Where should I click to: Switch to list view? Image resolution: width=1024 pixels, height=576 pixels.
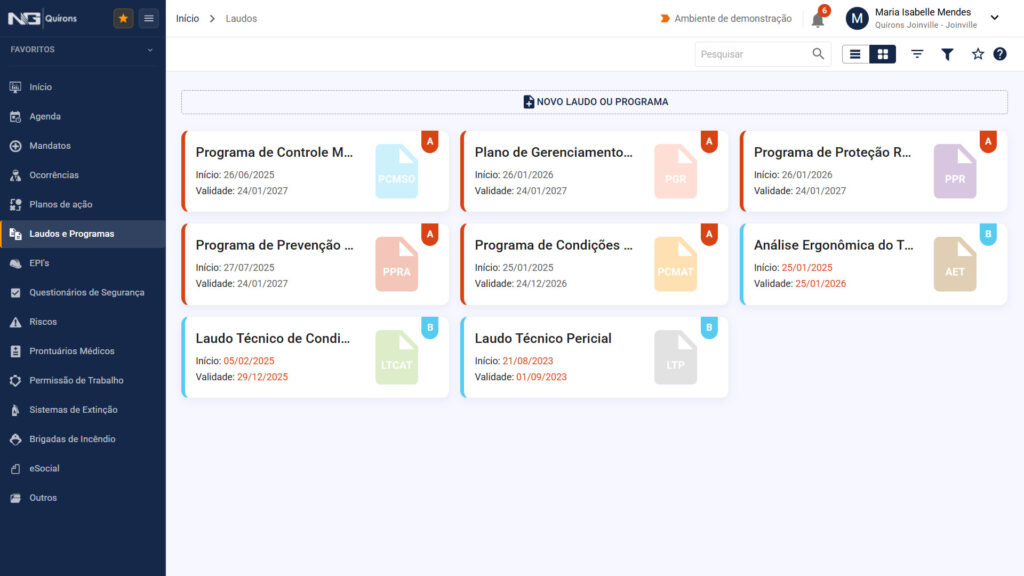pos(855,54)
